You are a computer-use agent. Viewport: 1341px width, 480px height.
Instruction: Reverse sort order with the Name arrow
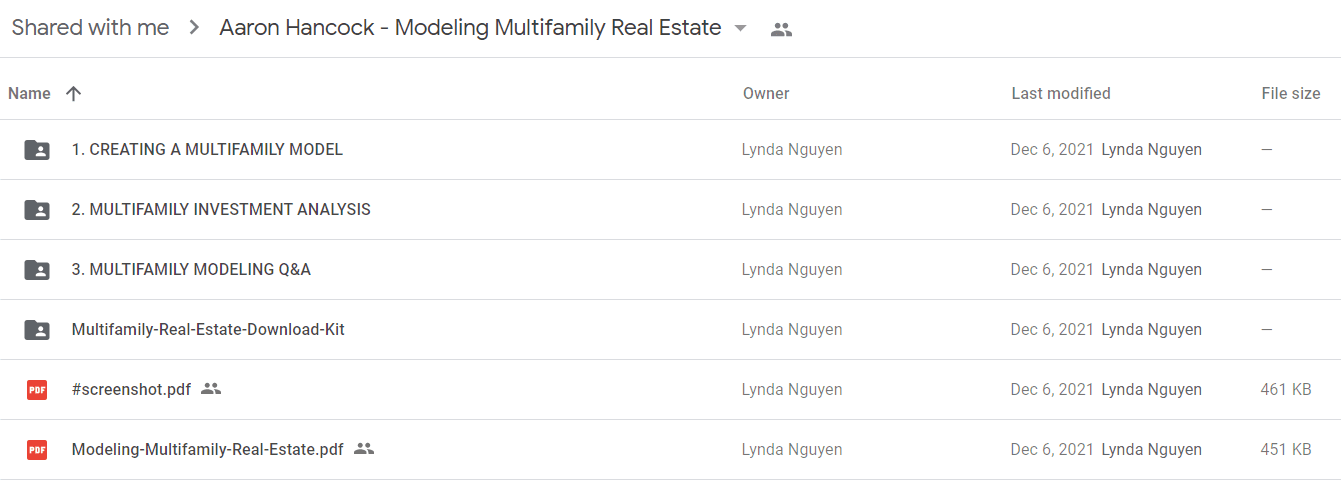(73, 93)
